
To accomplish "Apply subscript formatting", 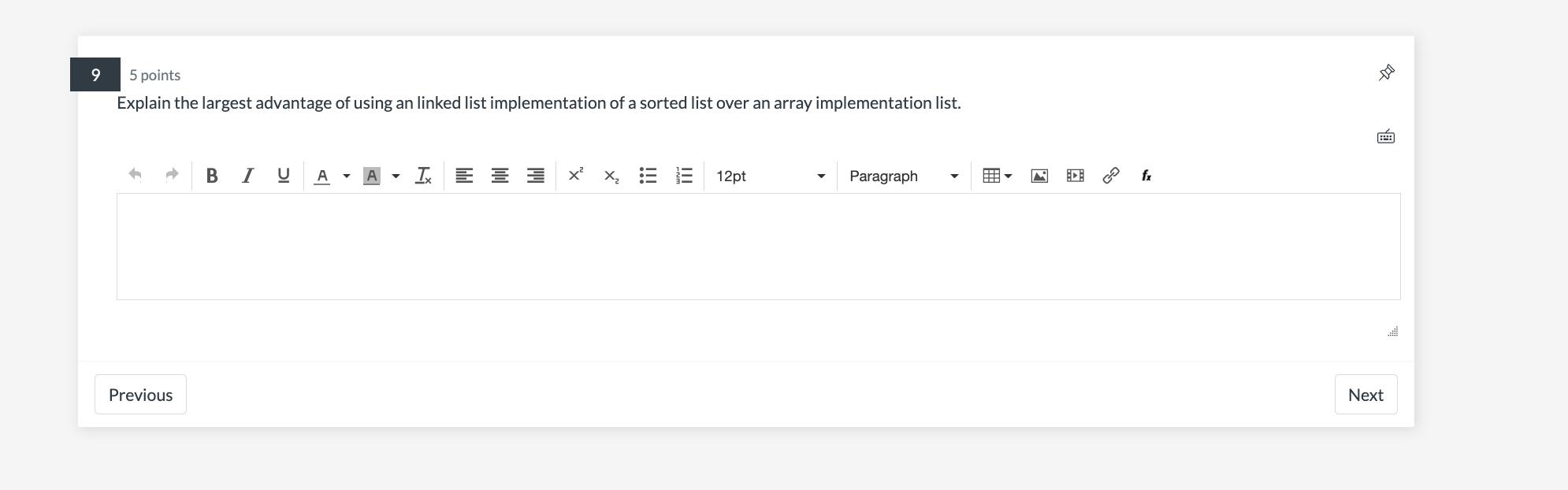I will [611, 176].
